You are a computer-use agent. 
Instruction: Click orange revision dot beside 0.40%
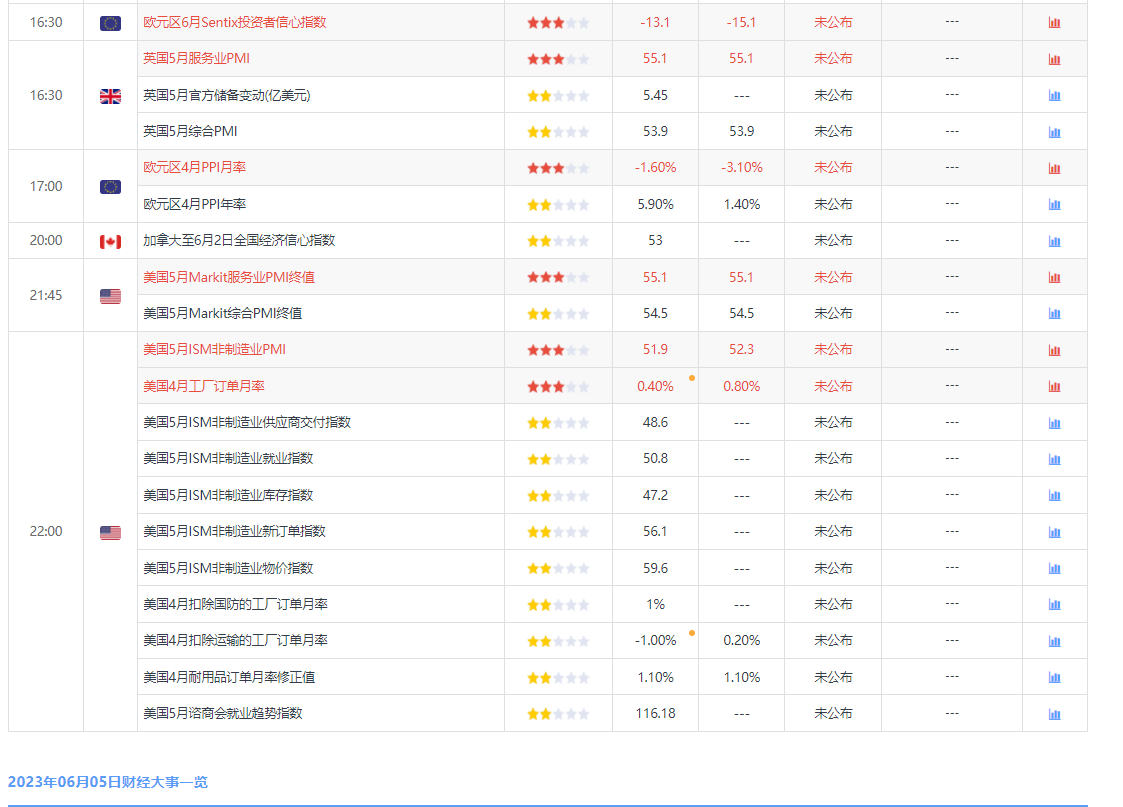click(x=692, y=377)
